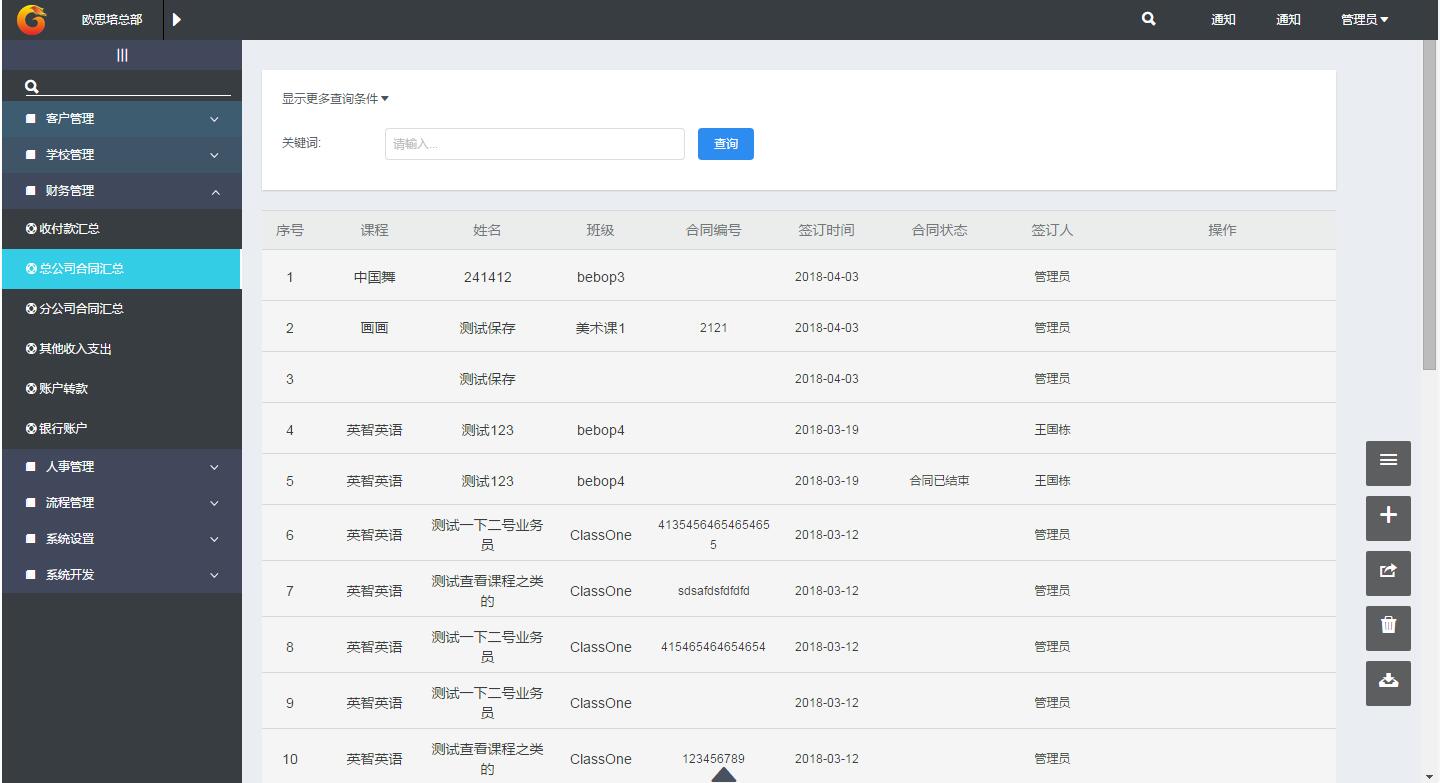Expand 显示更多查询条件 options
Screen dimensions: 1440x783
pos(335,99)
